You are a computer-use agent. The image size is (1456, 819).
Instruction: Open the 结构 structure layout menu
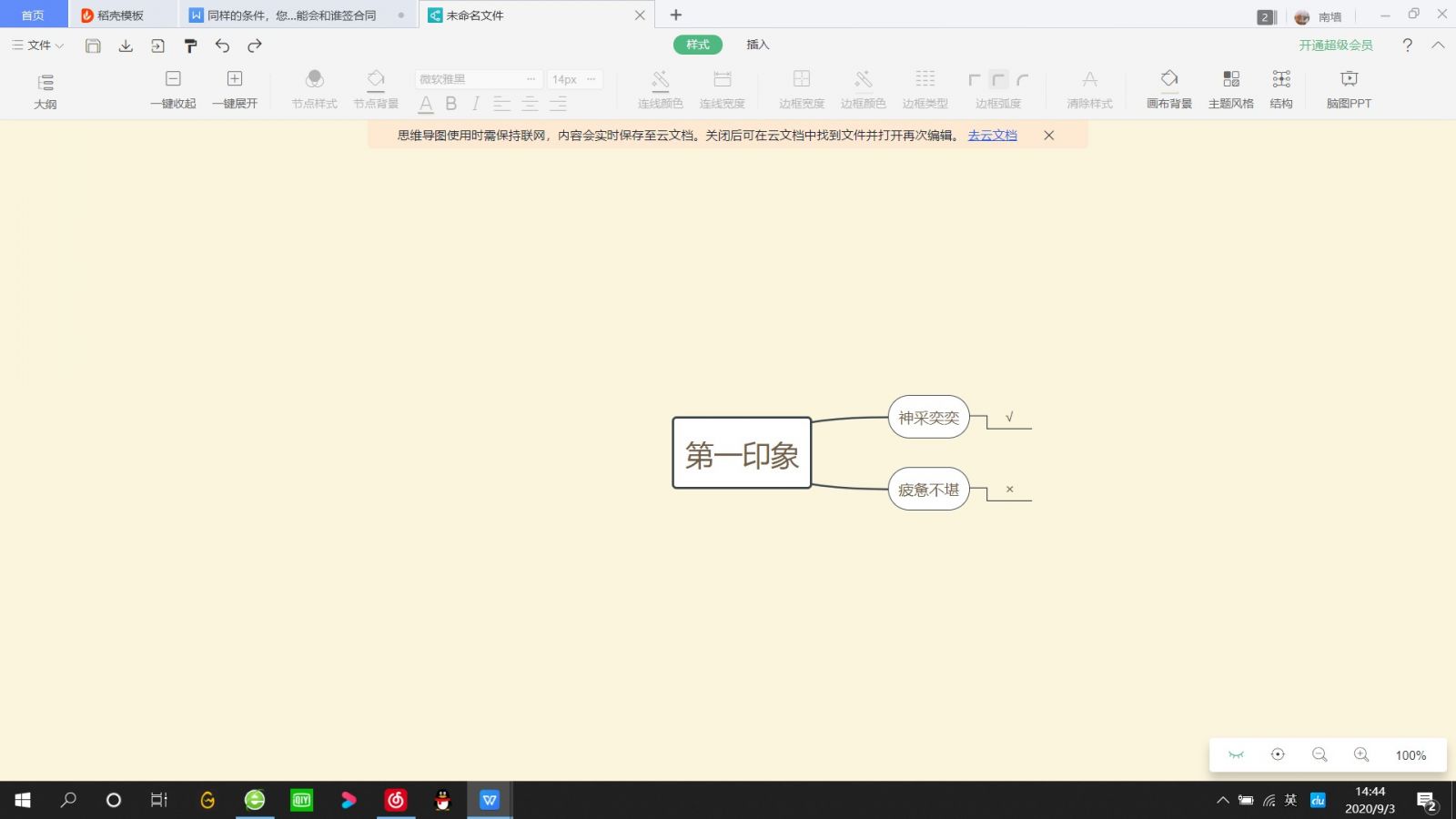pyautogui.click(x=1281, y=89)
